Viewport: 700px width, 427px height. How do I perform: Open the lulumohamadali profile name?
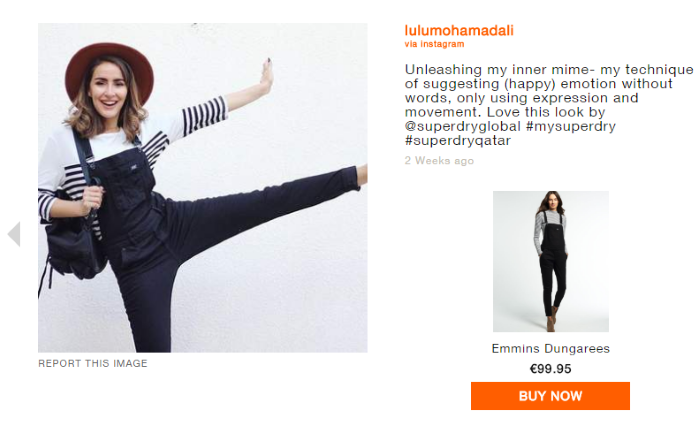[x=459, y=30]
